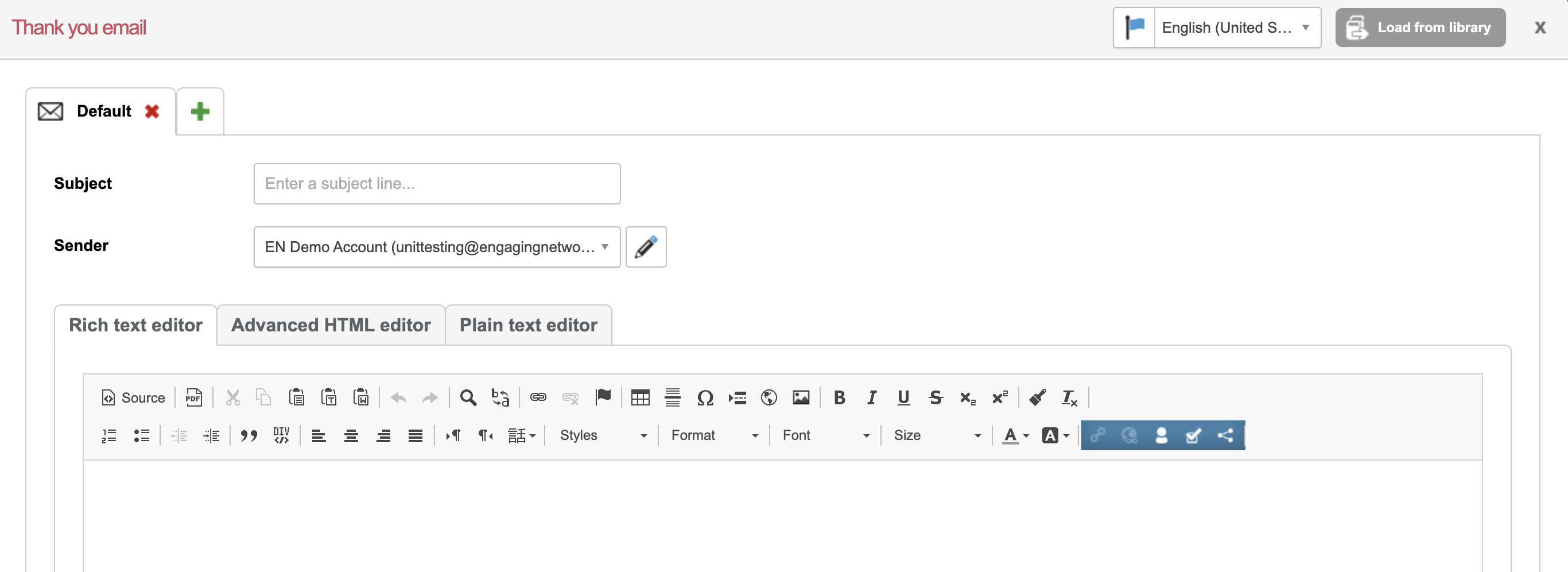This screenshot has width=1568, height=572.
Task: Click the Source view button
Action: click(133, 398)
